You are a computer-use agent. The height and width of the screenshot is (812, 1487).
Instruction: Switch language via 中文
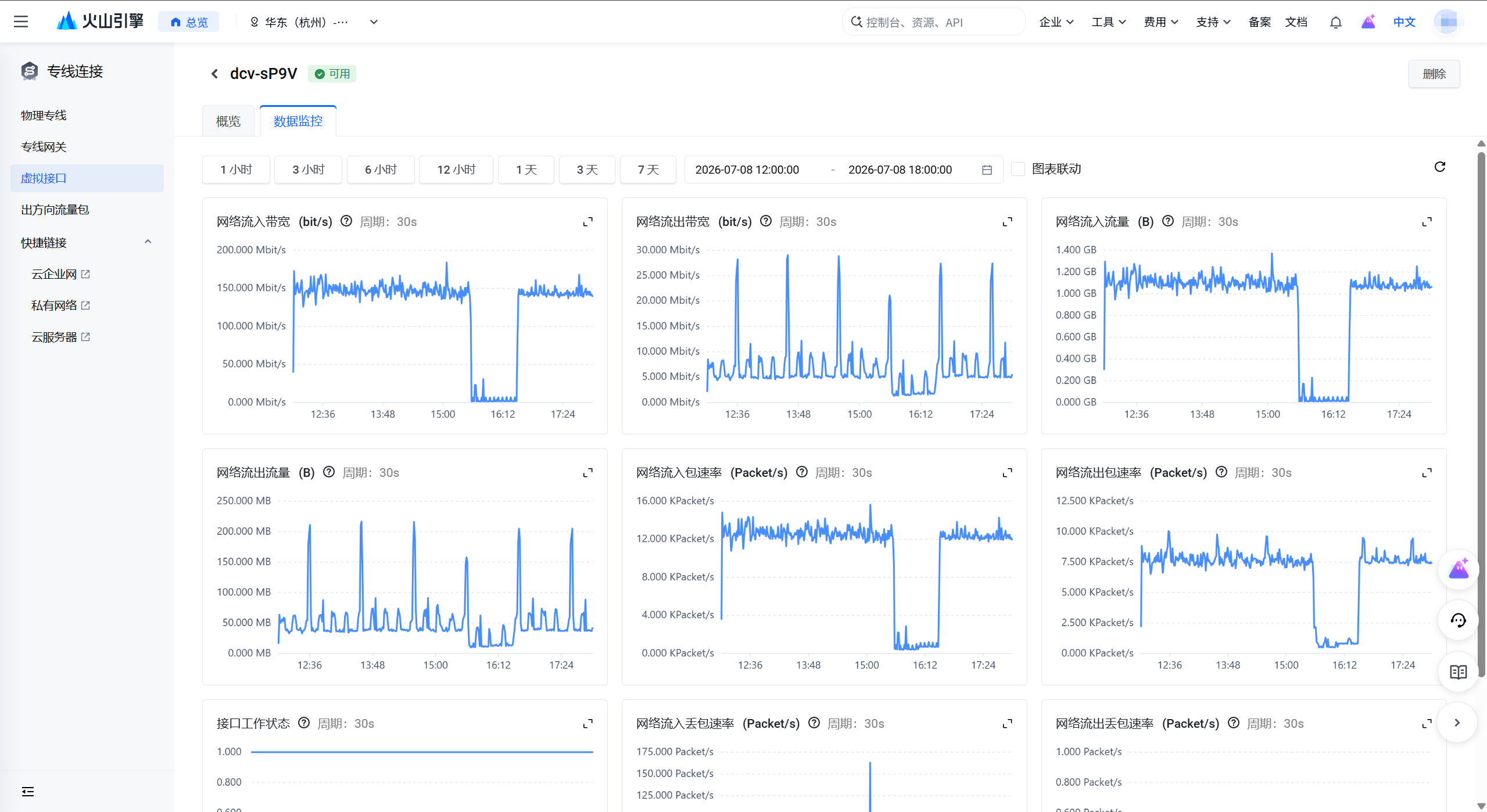(1404, 22)
